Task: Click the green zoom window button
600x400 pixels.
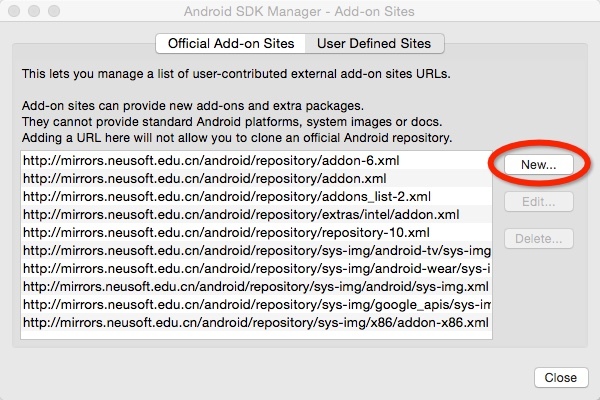Action: pos(53,13)
